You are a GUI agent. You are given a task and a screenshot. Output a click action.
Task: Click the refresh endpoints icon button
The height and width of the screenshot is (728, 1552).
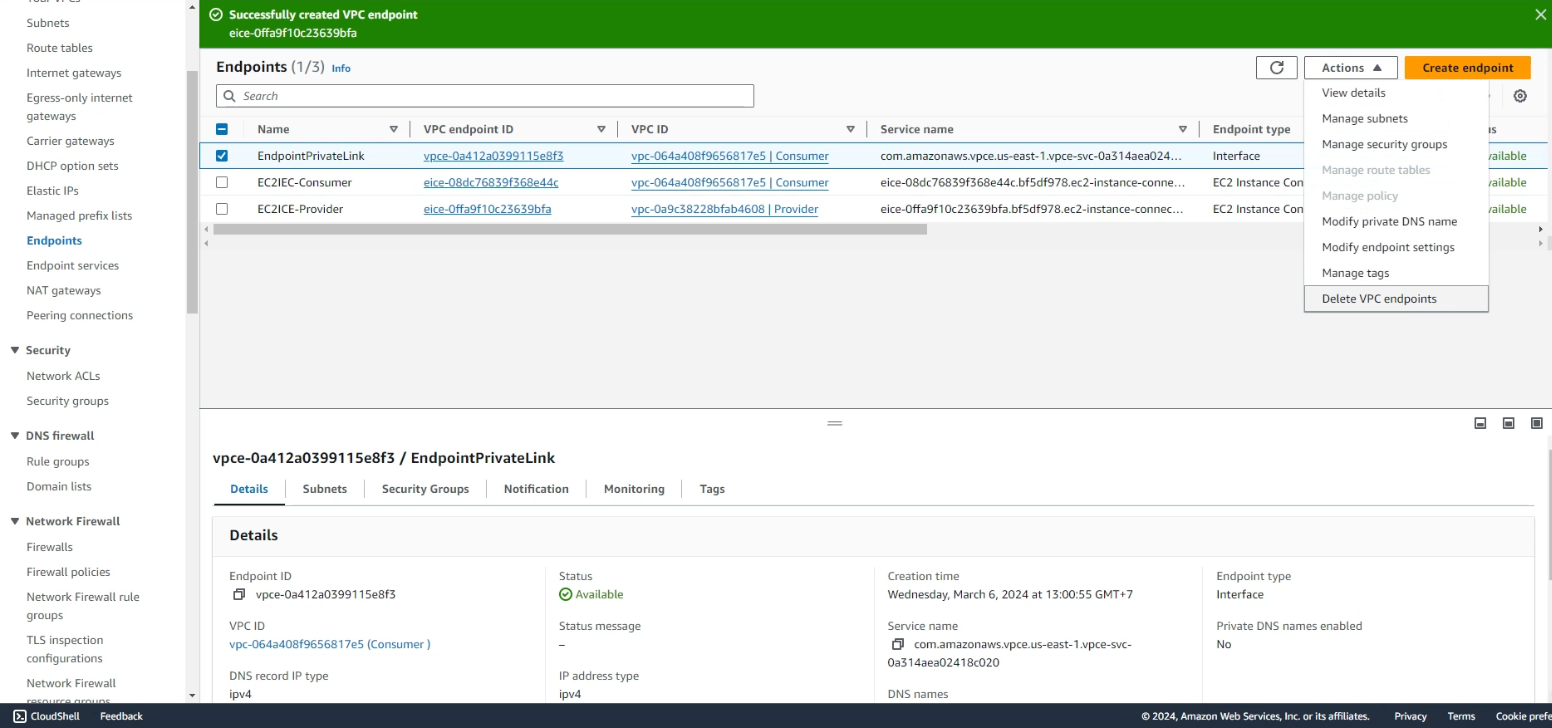1276,68
